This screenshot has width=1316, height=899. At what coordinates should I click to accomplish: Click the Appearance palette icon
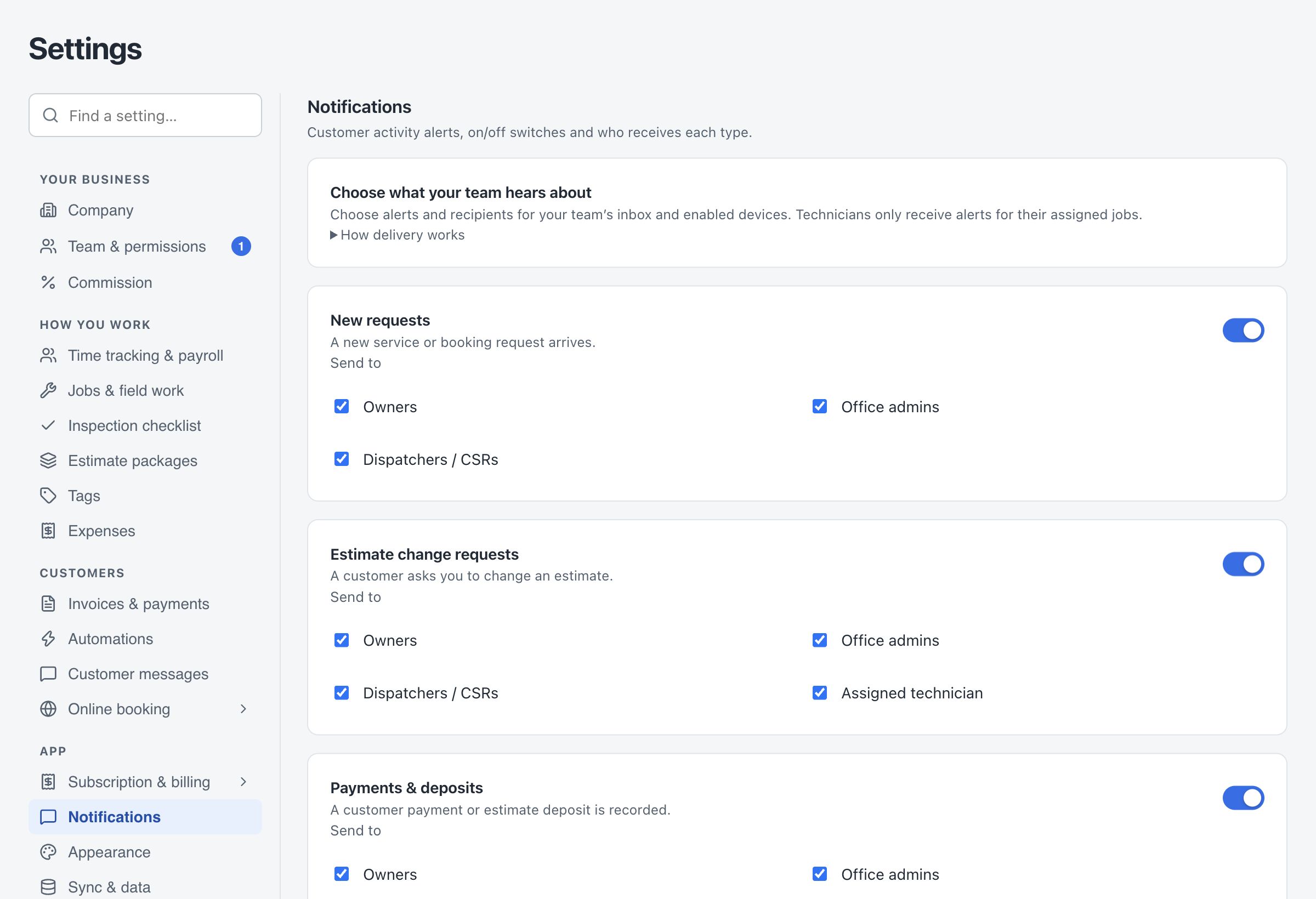click(48, 852)
